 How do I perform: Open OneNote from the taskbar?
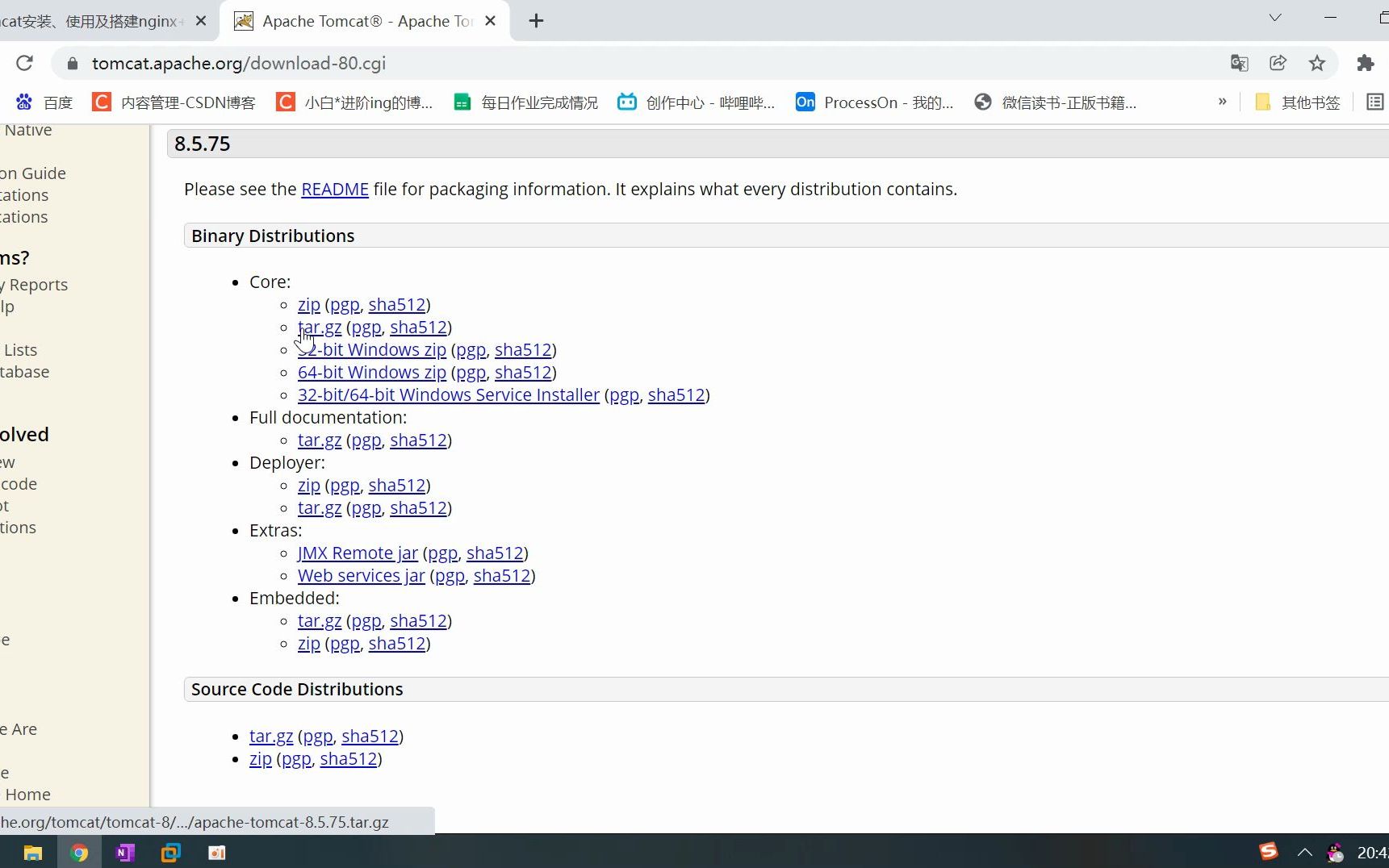click(125, 853)
